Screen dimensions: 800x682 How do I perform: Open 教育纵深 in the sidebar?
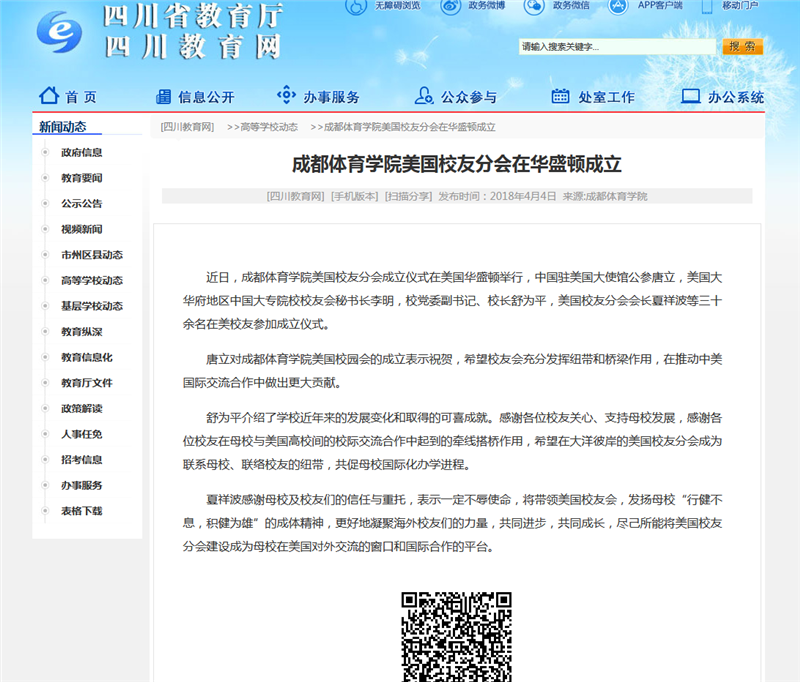coord(82,332)
